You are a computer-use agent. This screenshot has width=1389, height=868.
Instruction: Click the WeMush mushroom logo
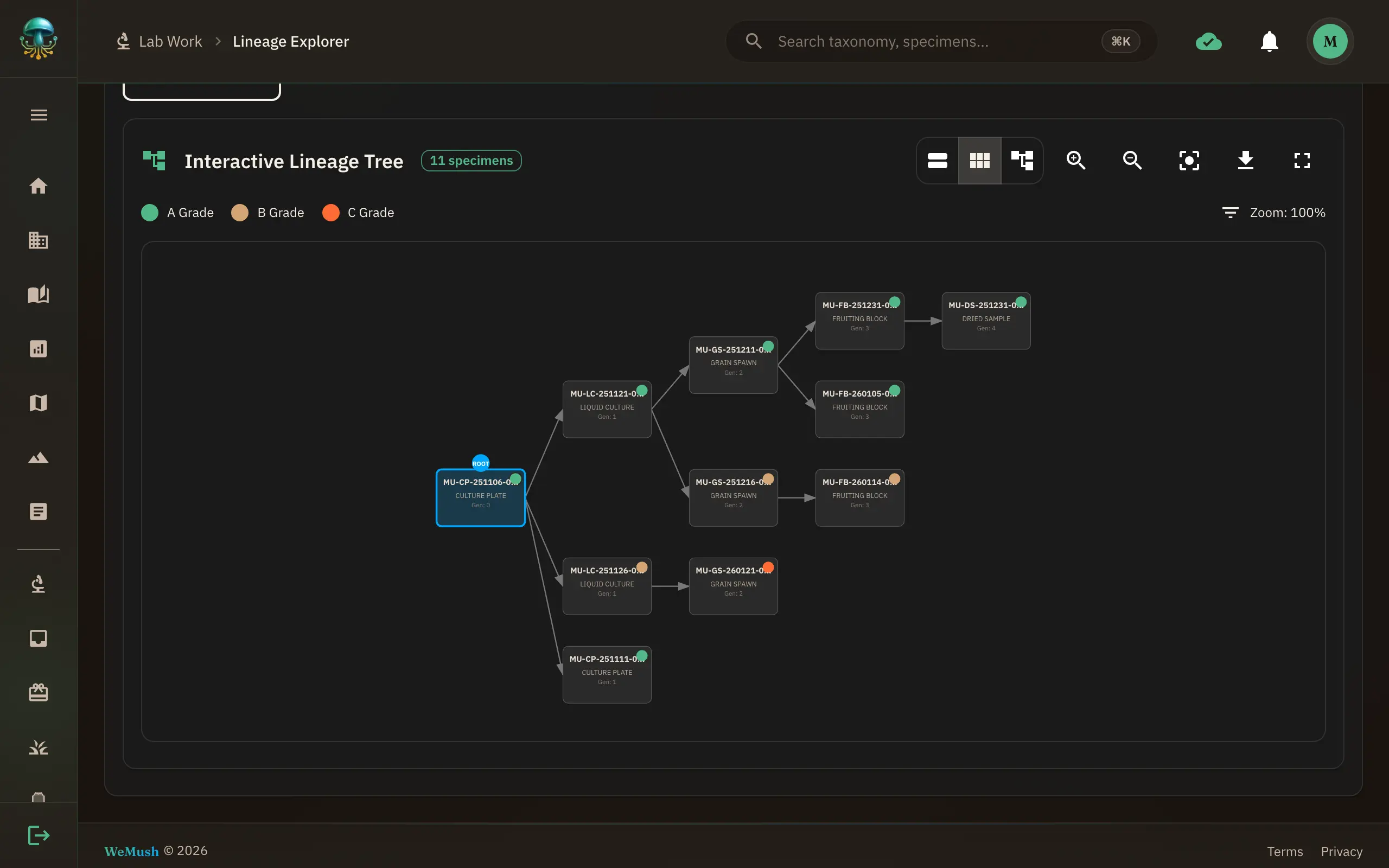[39, 39]
